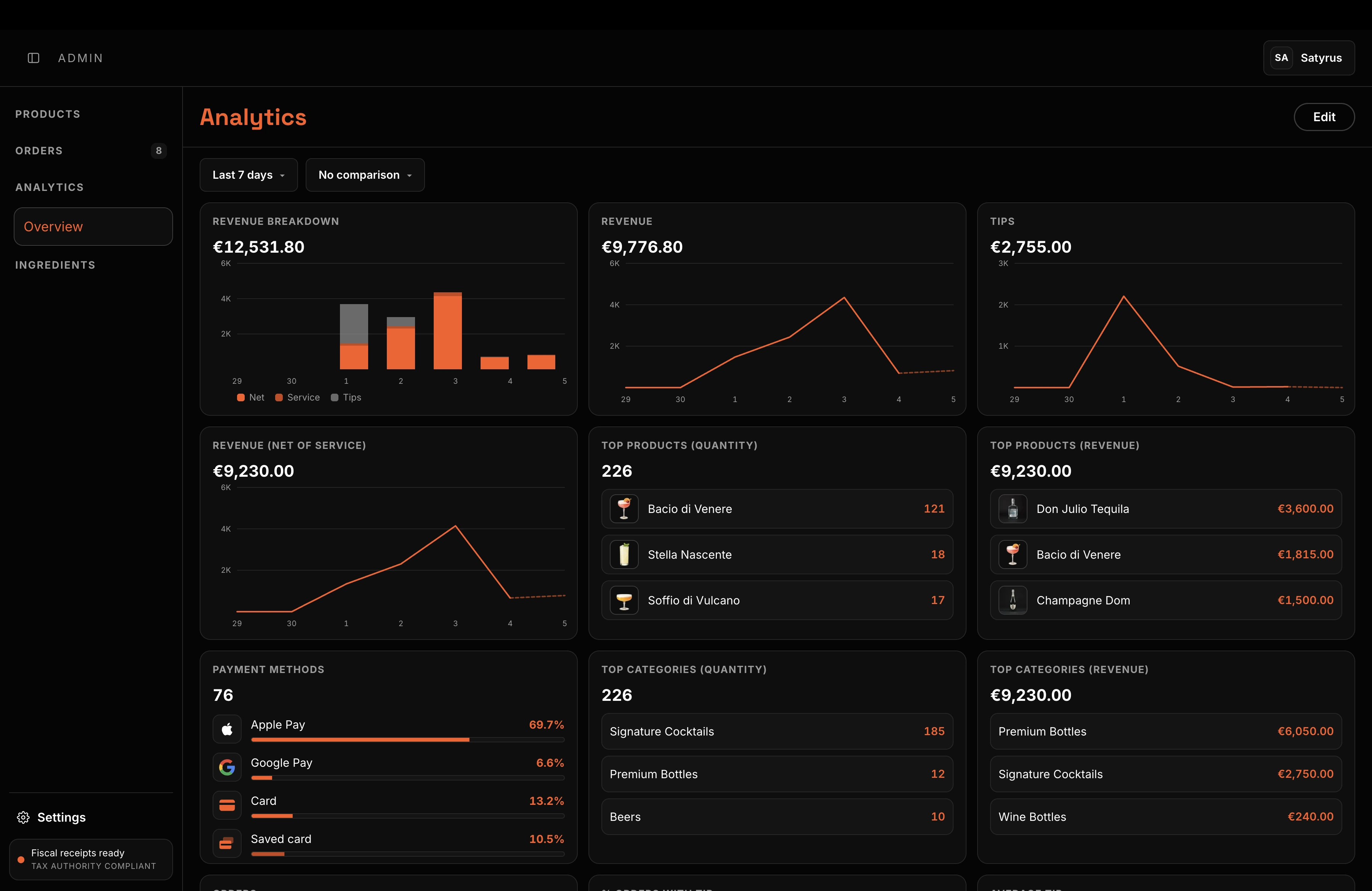1372x891 pixels.
Task: Click the Google Pay logo icon
Action: click(x=227, y=767)
